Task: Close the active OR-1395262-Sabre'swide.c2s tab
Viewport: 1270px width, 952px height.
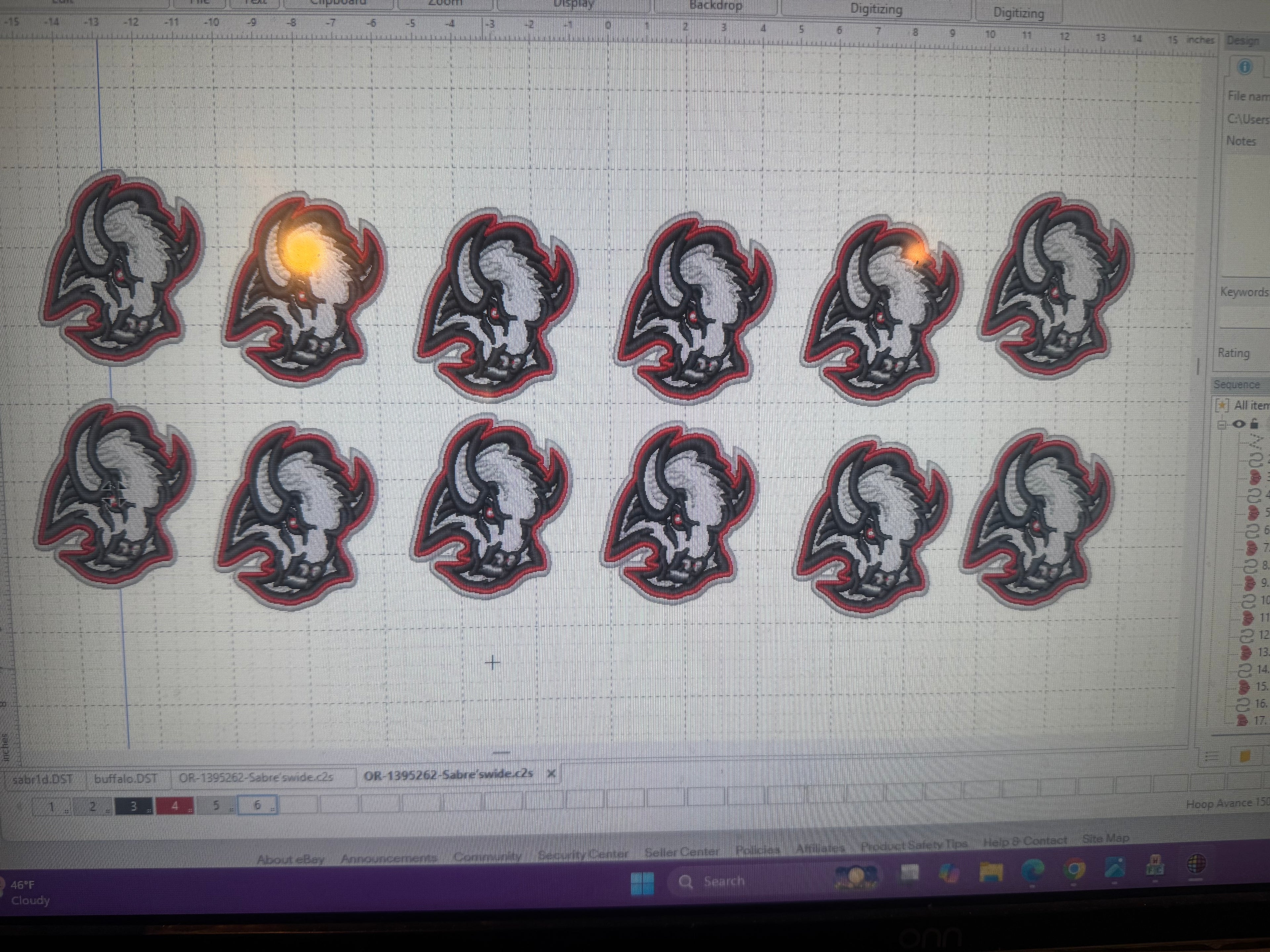Action: tap(551, 773)
